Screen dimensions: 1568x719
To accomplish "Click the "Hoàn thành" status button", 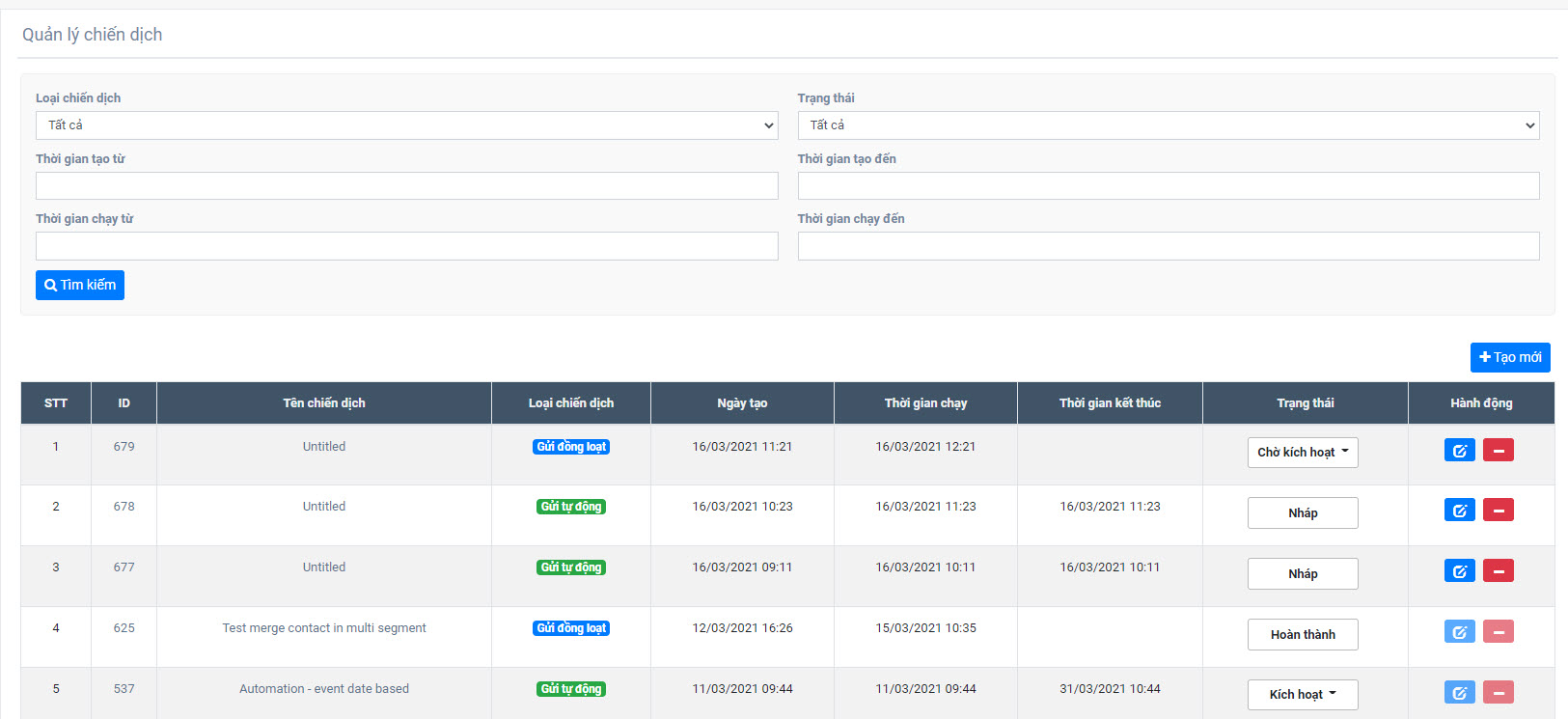I will (1302, 635).
